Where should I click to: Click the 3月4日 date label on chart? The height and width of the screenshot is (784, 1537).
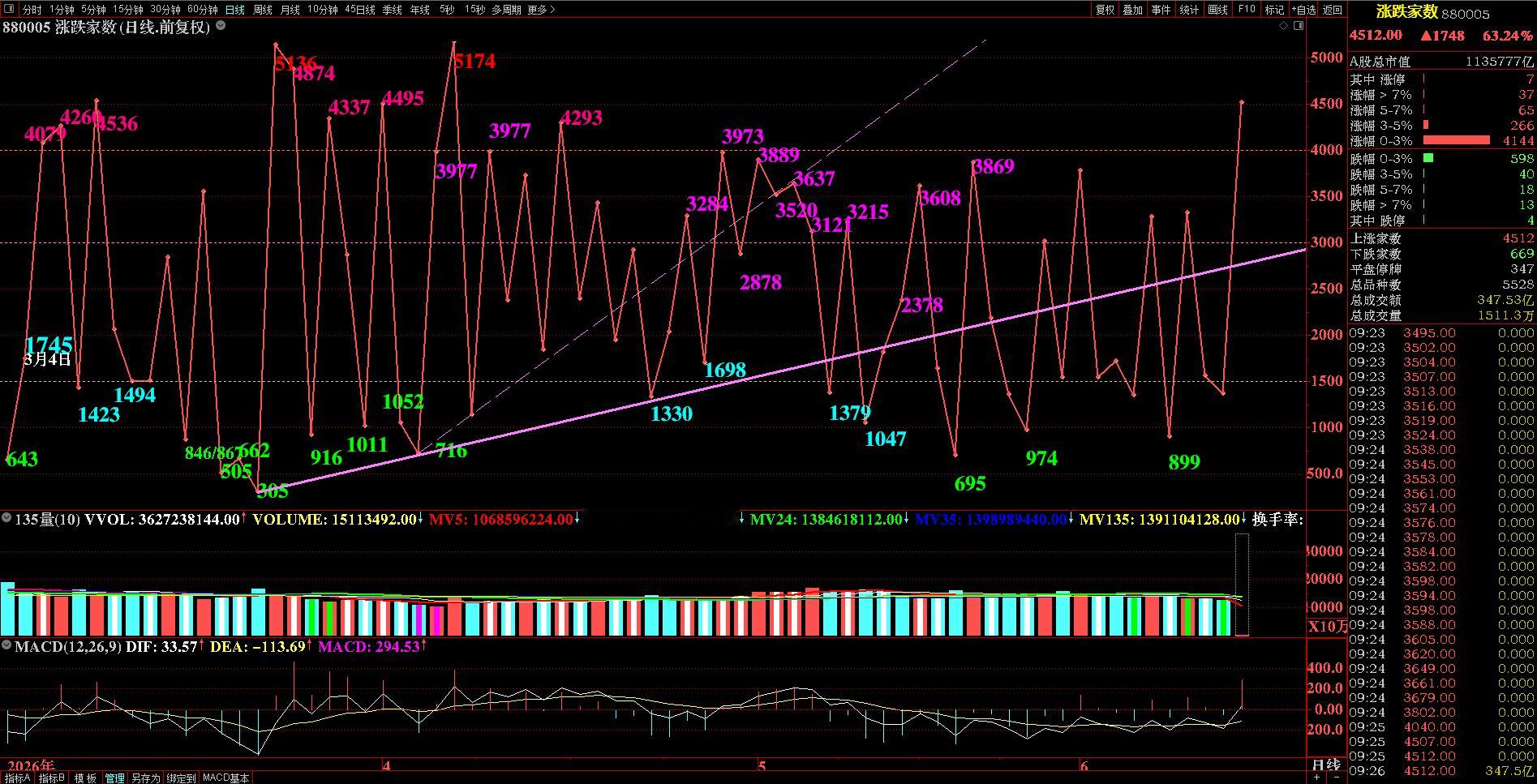coord(47,359)
